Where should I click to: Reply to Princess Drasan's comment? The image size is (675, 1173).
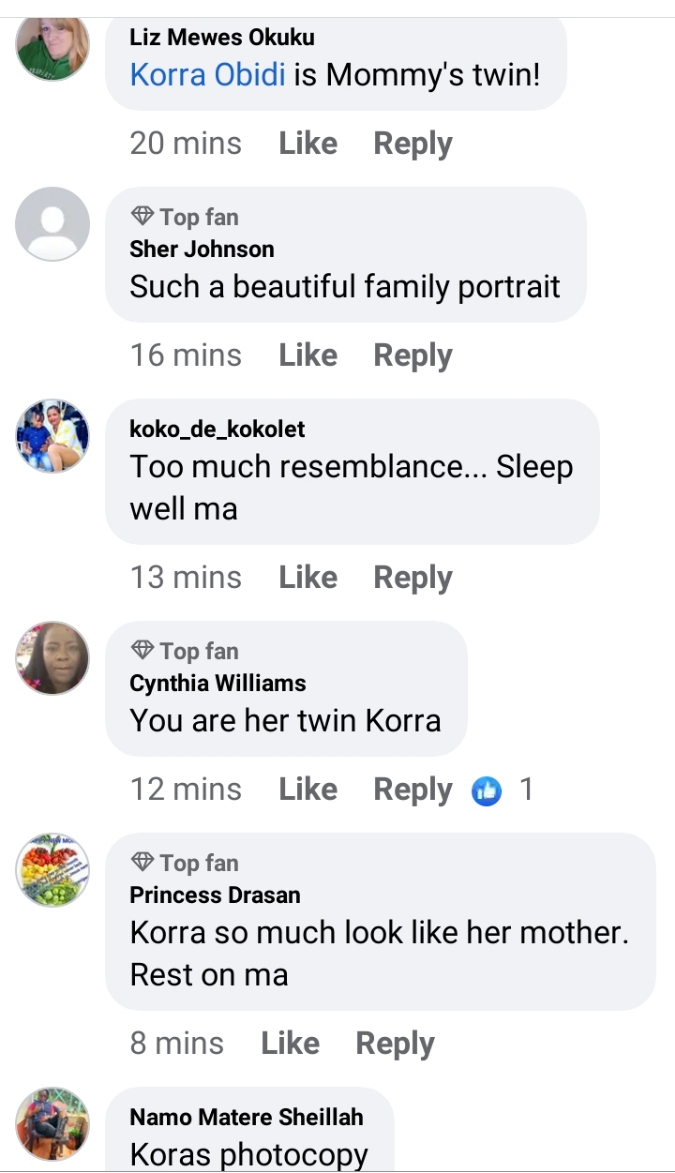point(395,1044)
